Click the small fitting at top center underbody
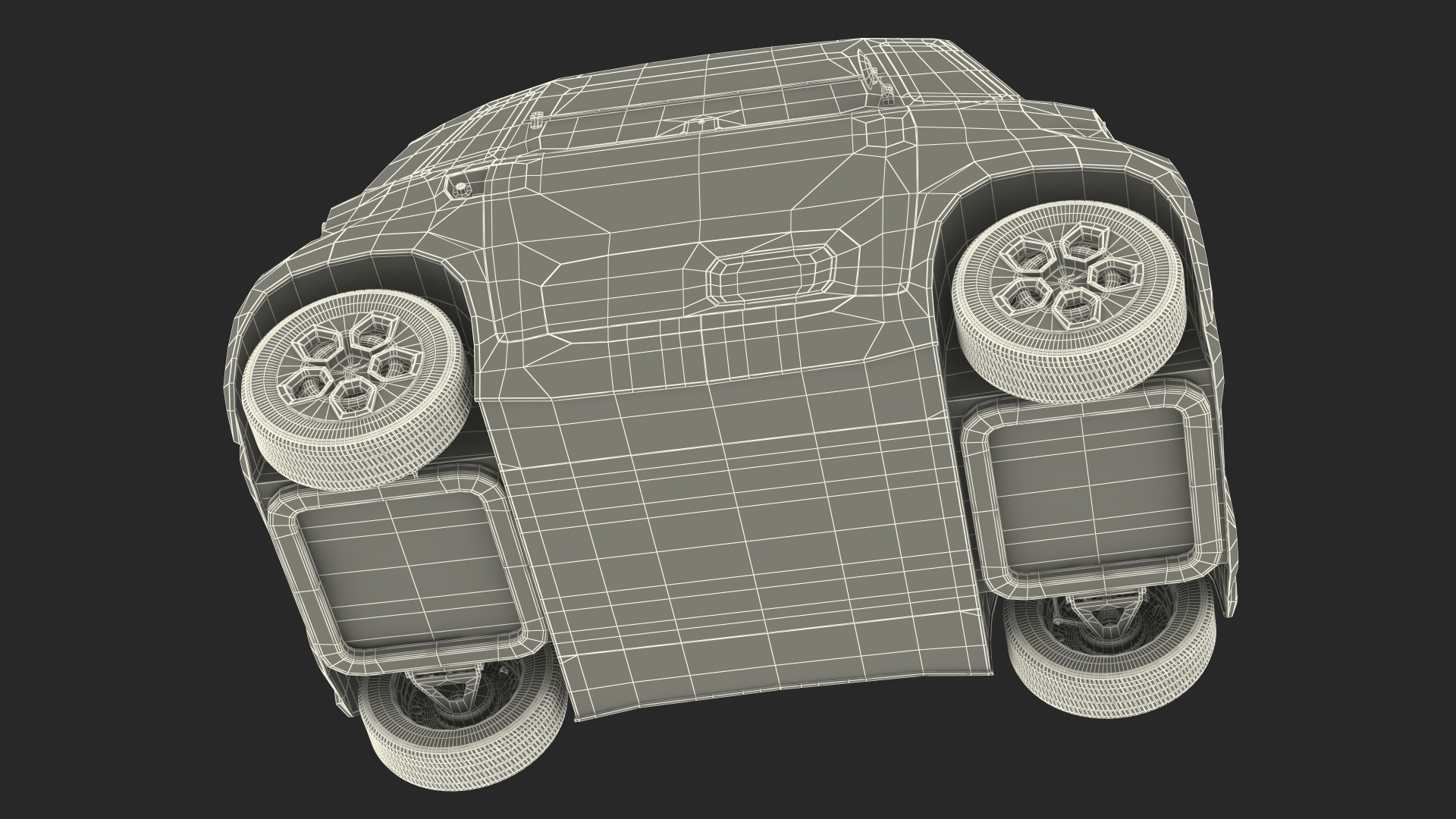The image size is (1456, 819). click(700, 123)
